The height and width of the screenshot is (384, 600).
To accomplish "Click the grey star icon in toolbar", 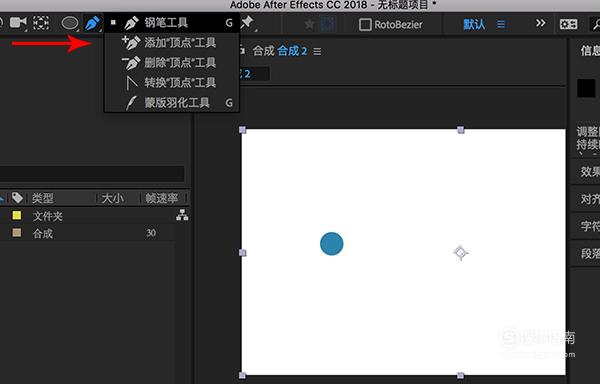I will coord(309,24).
